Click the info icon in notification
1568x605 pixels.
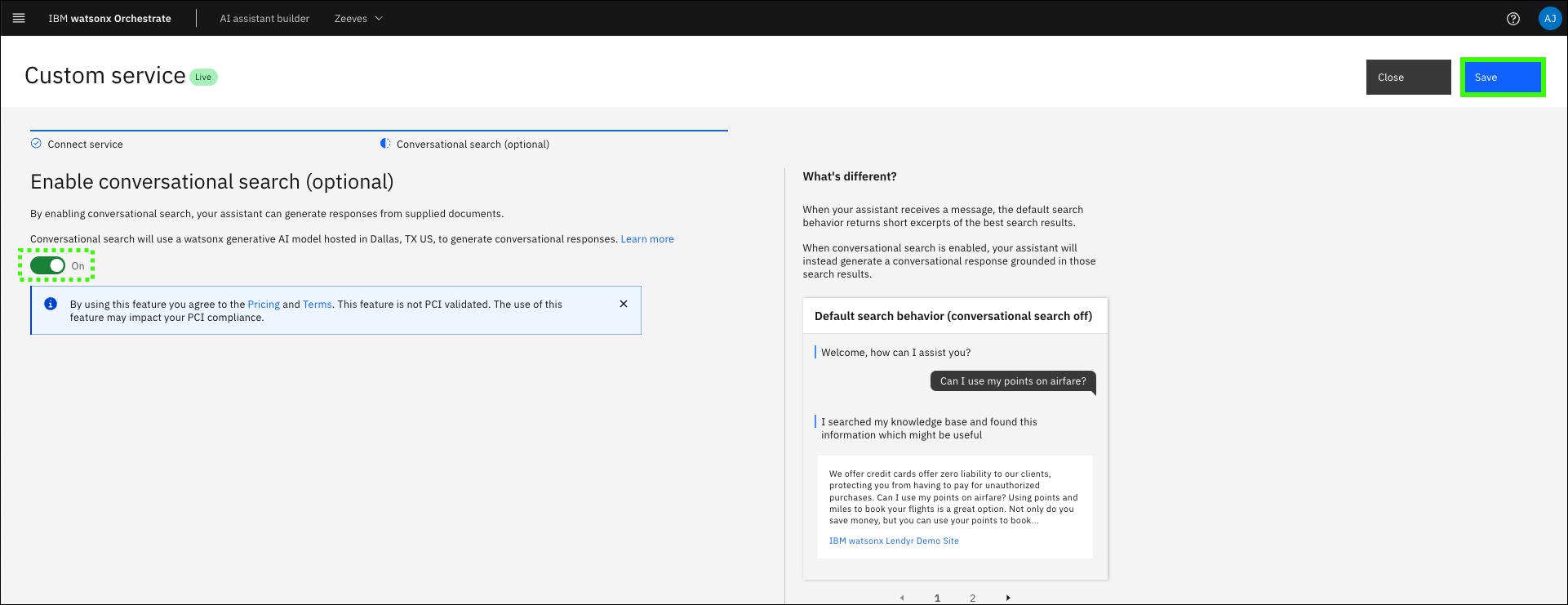[51, 304]
